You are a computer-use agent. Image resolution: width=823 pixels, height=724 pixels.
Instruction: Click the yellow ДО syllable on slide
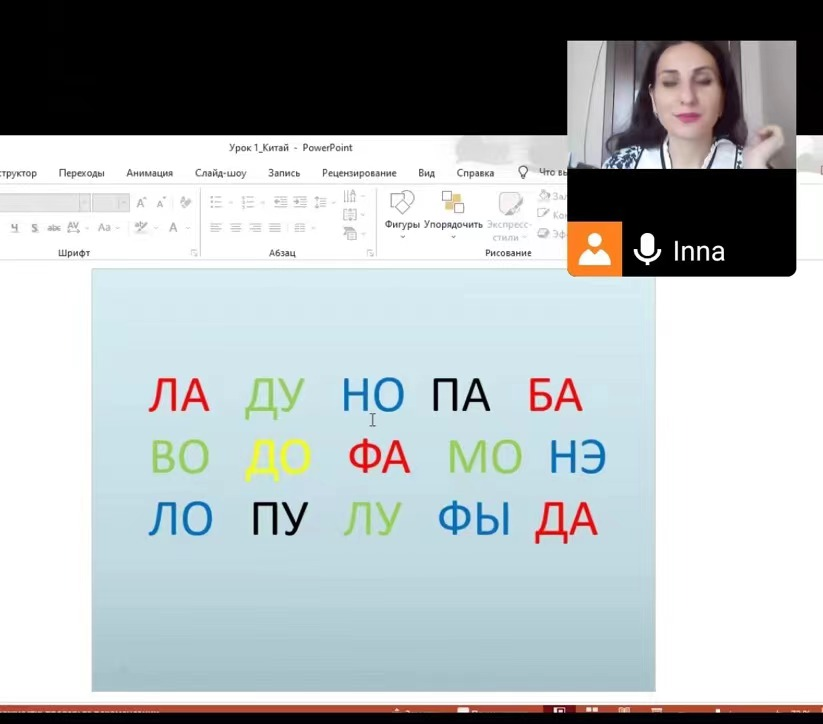coord(277,458)
